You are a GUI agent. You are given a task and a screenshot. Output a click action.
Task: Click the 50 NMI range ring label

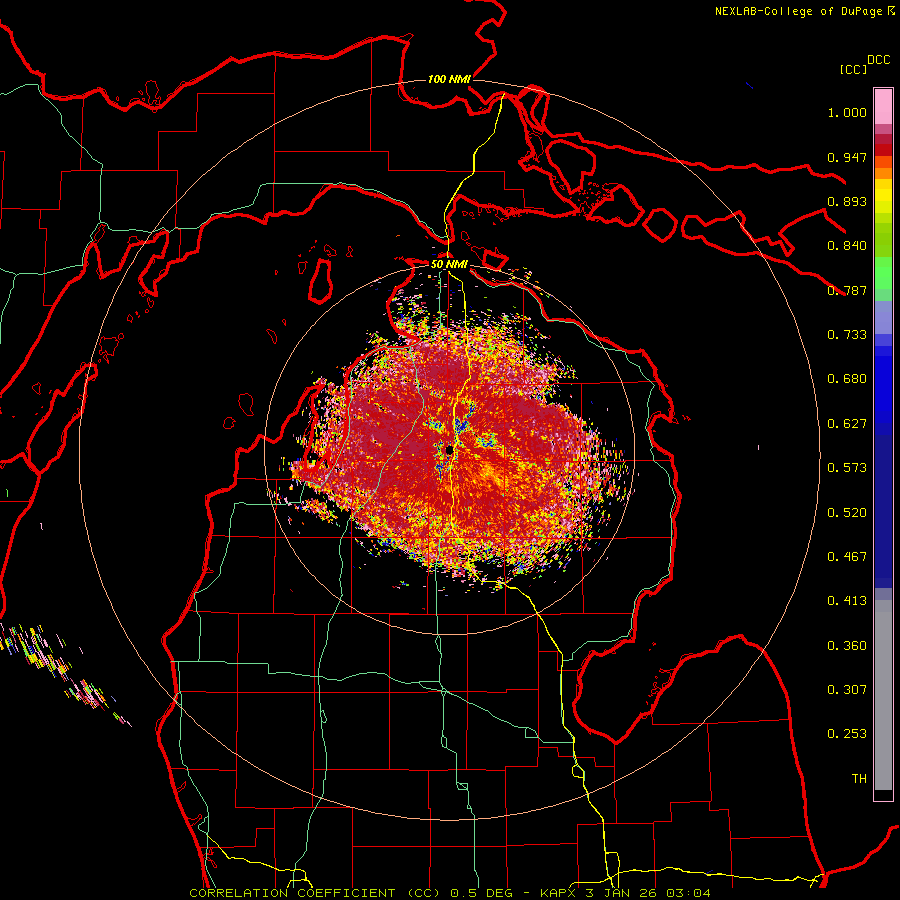[x=449, y=264]
